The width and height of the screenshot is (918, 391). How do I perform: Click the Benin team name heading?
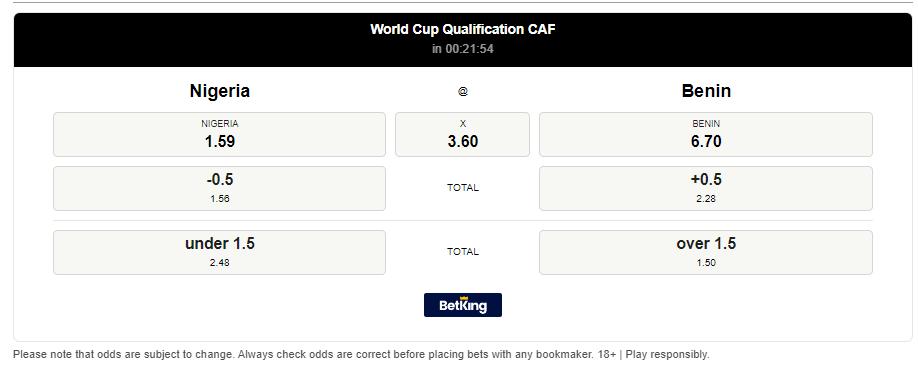point(706,91)
